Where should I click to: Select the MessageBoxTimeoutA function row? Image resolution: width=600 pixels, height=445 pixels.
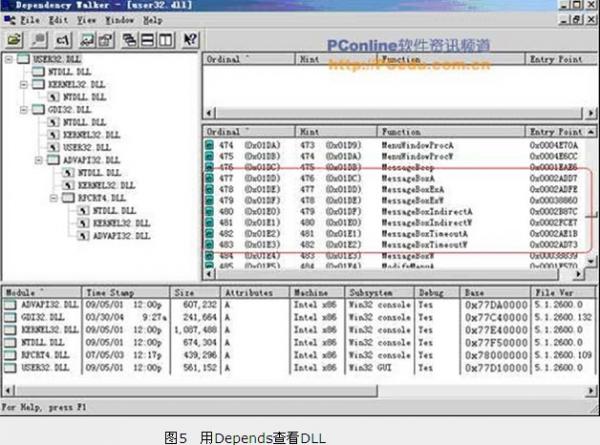click(395, 234)
